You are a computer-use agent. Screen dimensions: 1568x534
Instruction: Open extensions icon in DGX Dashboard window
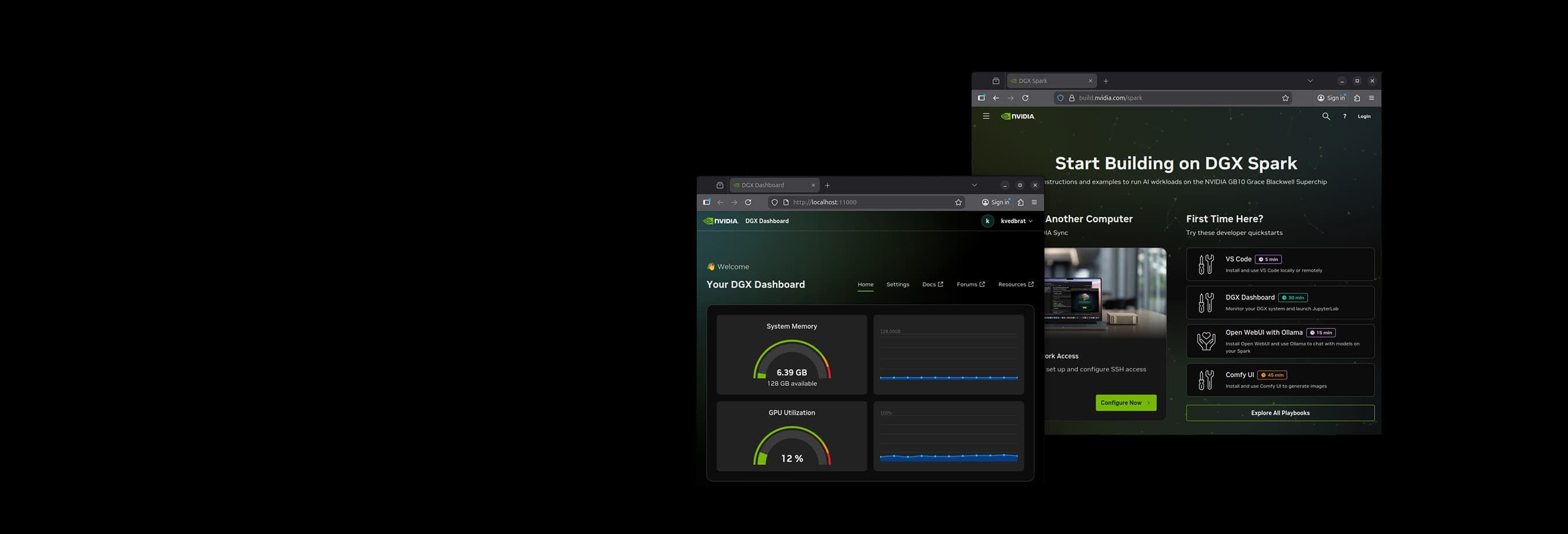pos(1021,203)
